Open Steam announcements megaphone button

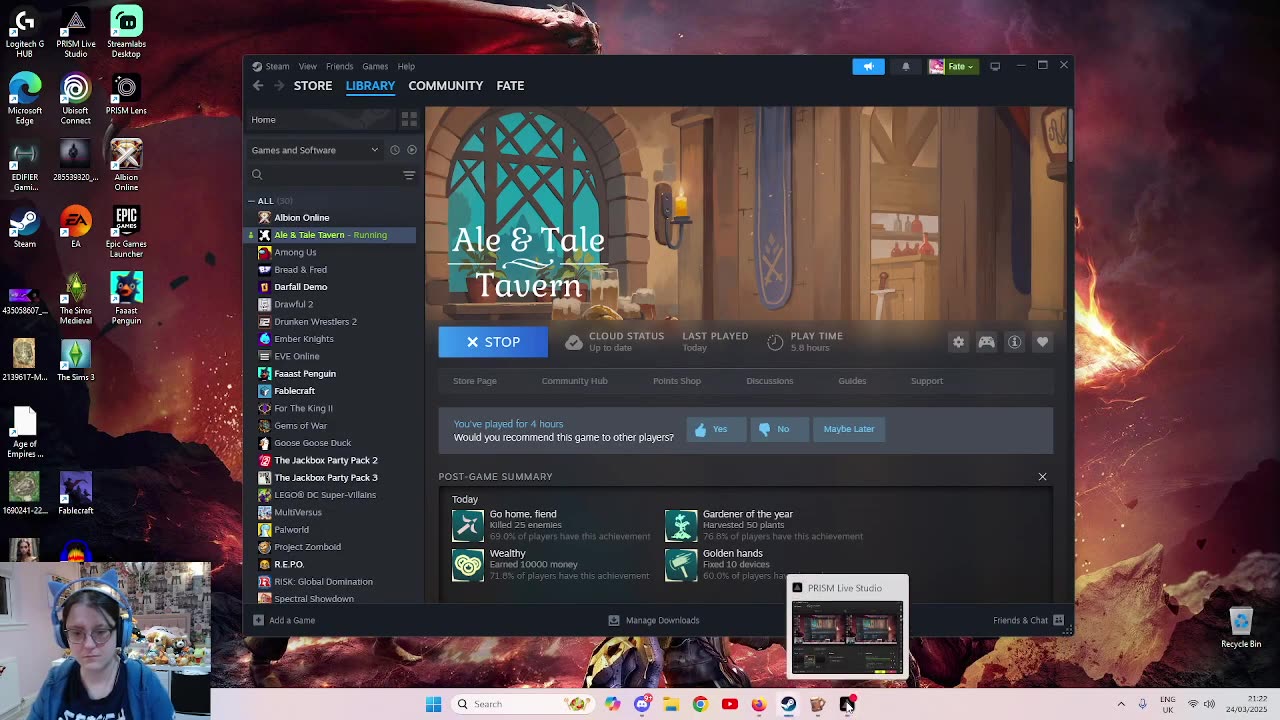[868, 66]
